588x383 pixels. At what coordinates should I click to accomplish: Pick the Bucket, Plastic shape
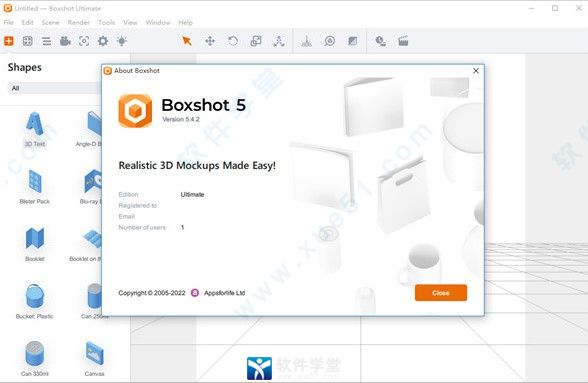pyautogui.click(x=34, y=301)
